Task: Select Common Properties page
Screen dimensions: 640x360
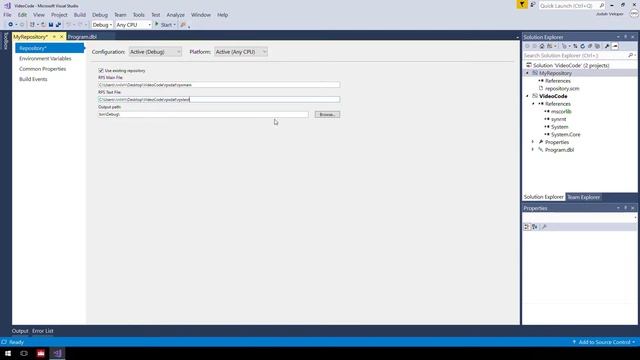Action: [x=42, y=69]
